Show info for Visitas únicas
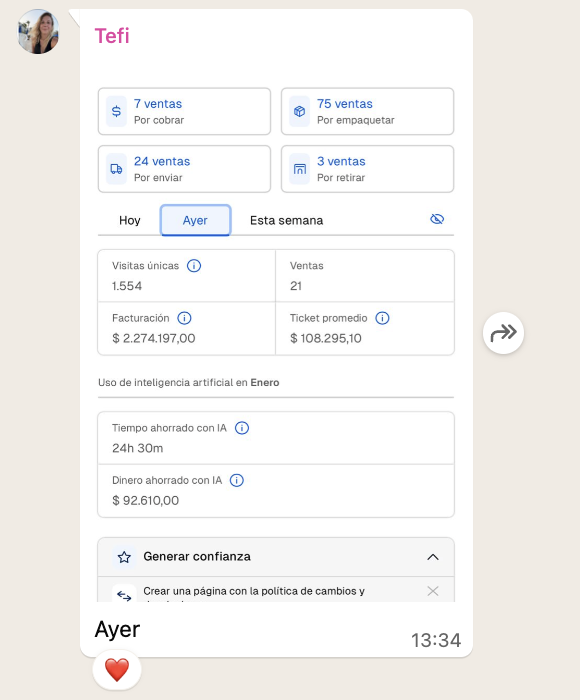 pos(194,266)
